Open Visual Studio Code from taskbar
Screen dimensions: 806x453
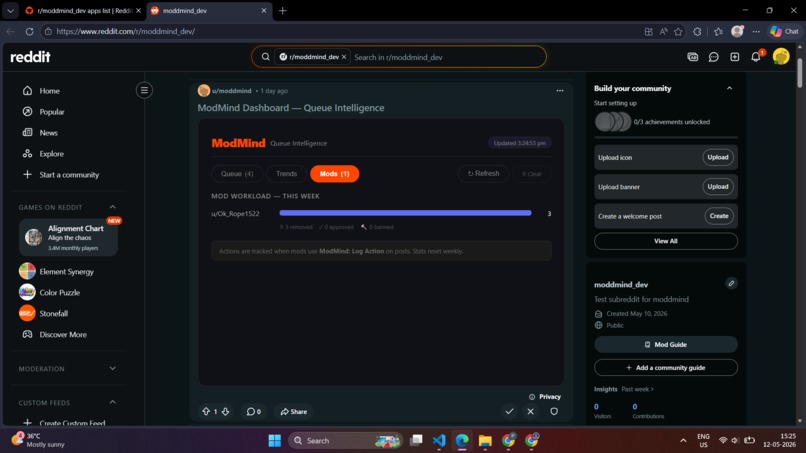point(438,441)
